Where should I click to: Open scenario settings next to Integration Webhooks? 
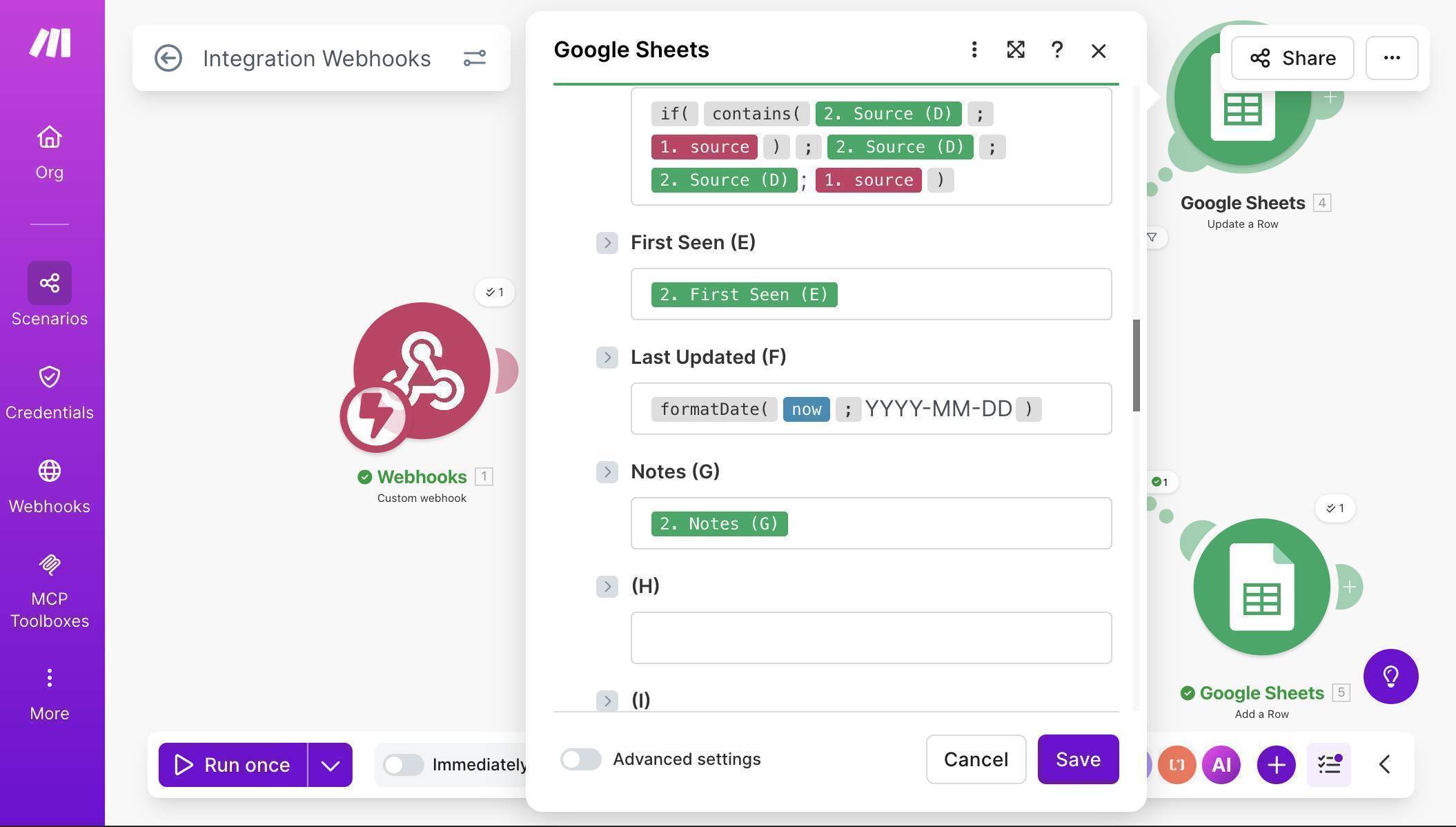[x=475, y=58]
